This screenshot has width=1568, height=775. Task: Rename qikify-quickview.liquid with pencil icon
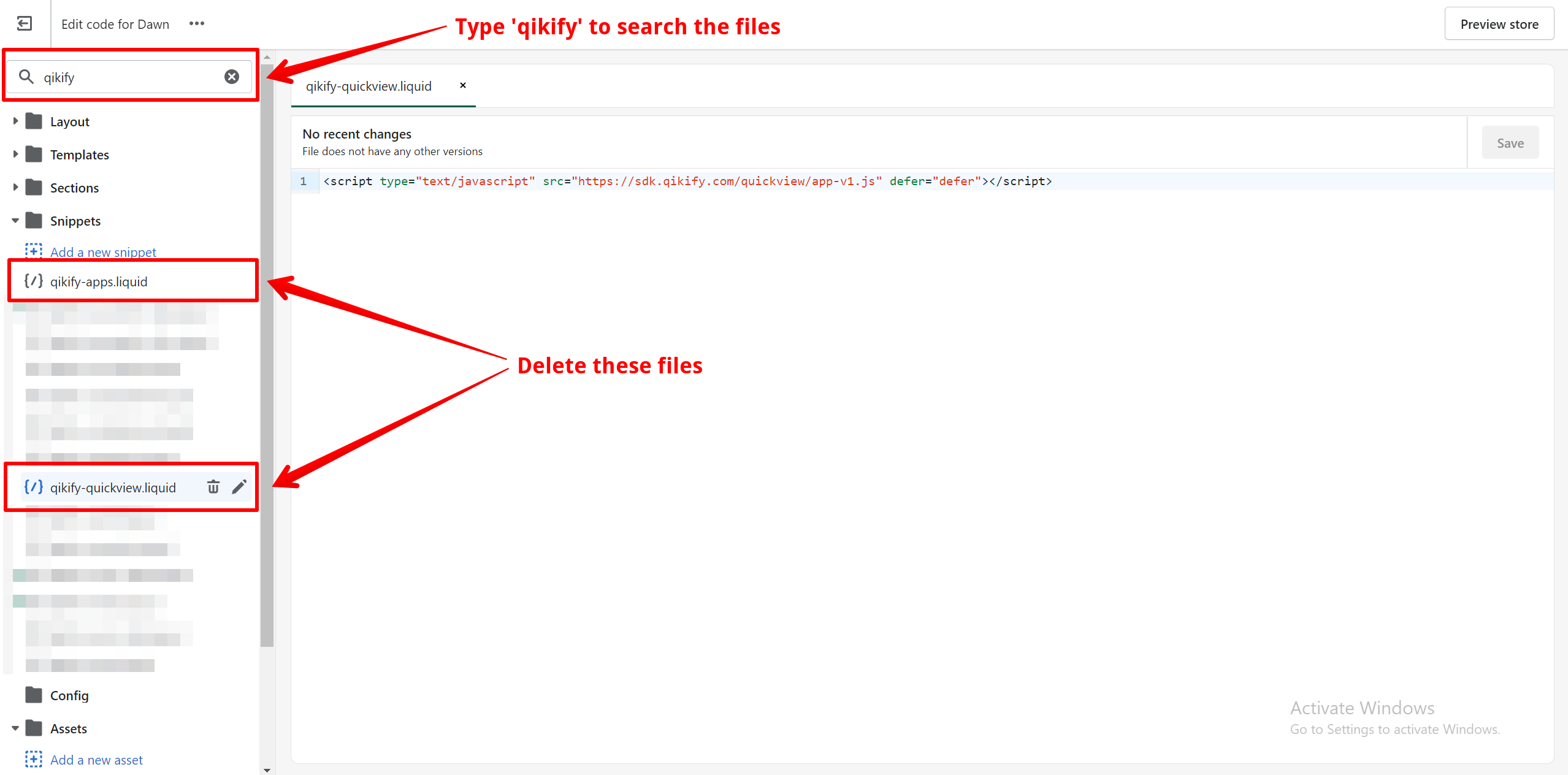[x=239, y=487]
